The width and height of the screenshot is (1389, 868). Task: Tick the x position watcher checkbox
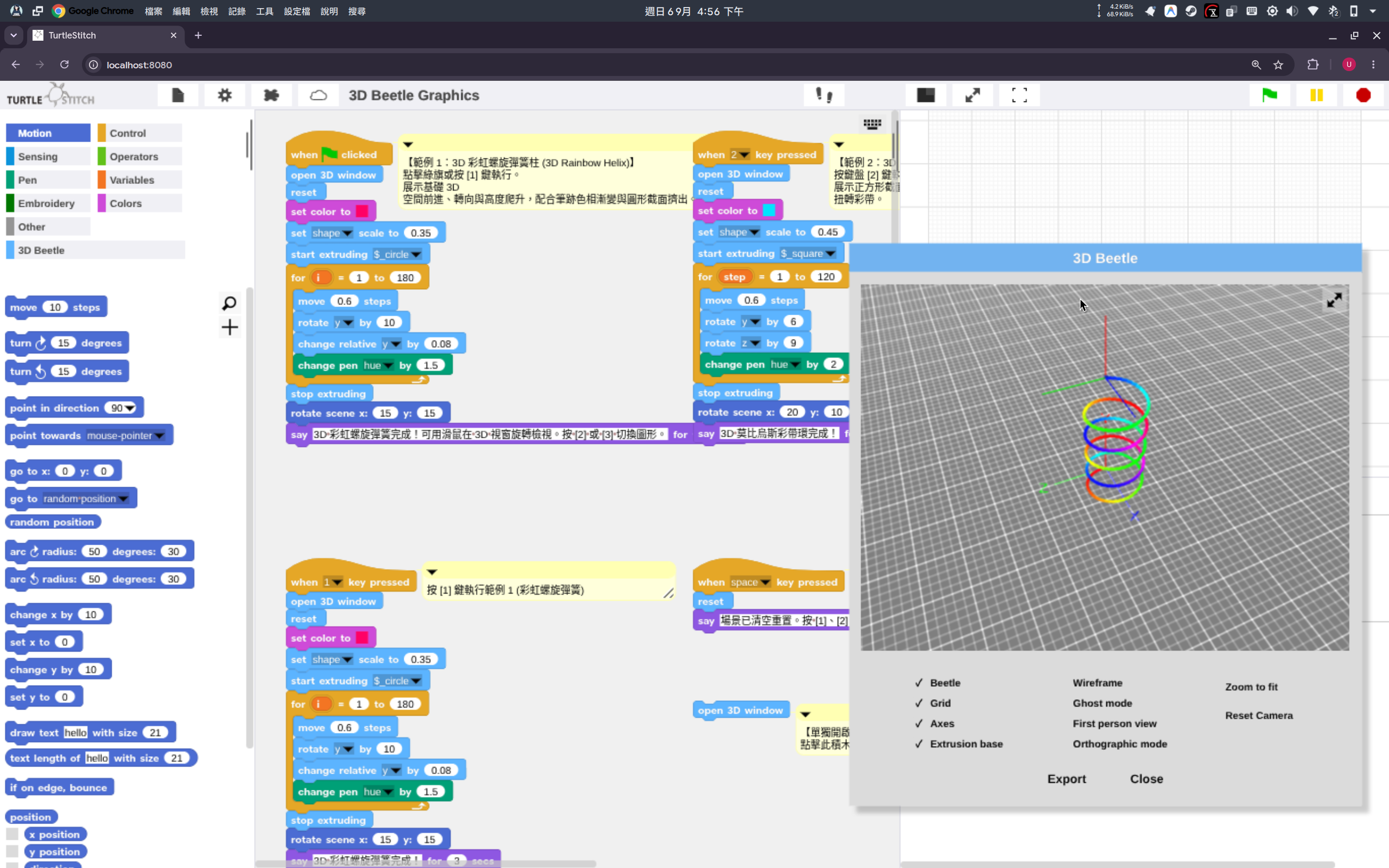(12, 834)
